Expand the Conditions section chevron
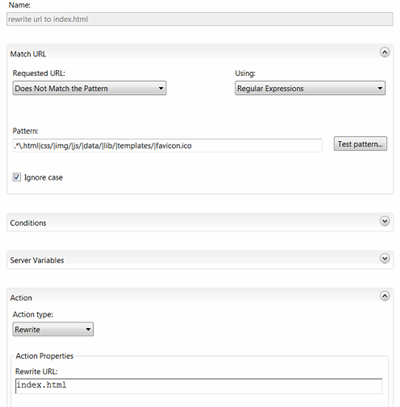 (x=385, y=221)
